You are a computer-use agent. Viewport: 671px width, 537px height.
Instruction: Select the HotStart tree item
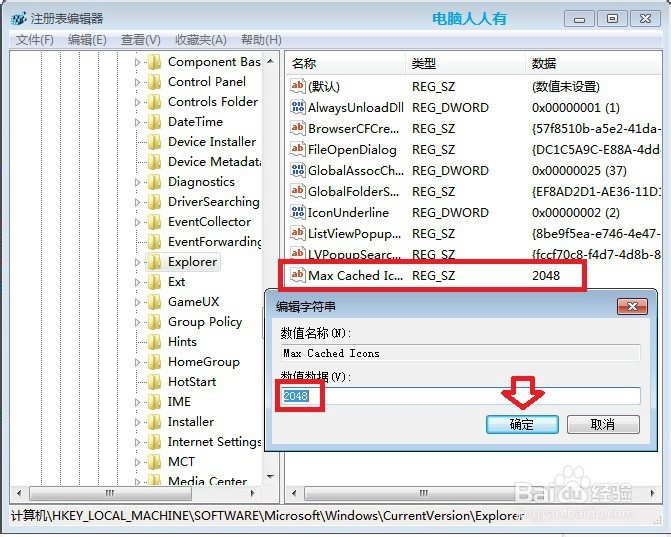point(192,382)
